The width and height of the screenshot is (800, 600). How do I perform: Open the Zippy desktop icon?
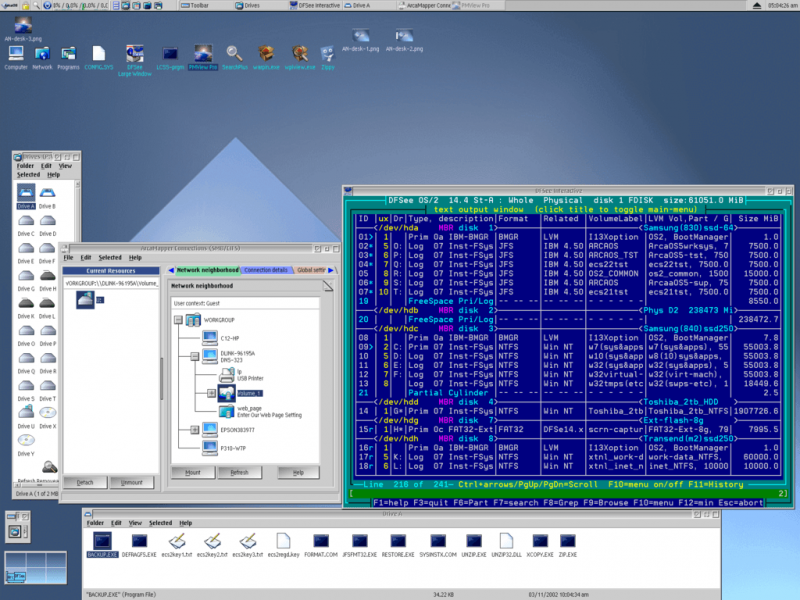pyautogui.click(x=328, y=57)
